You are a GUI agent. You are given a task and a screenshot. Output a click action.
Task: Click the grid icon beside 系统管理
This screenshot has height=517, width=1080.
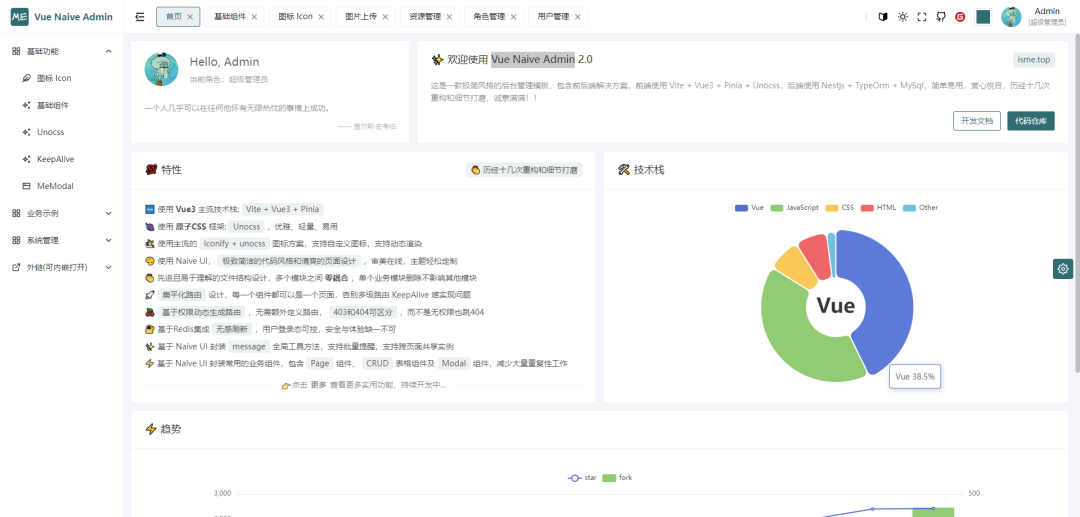click(17, 240)
